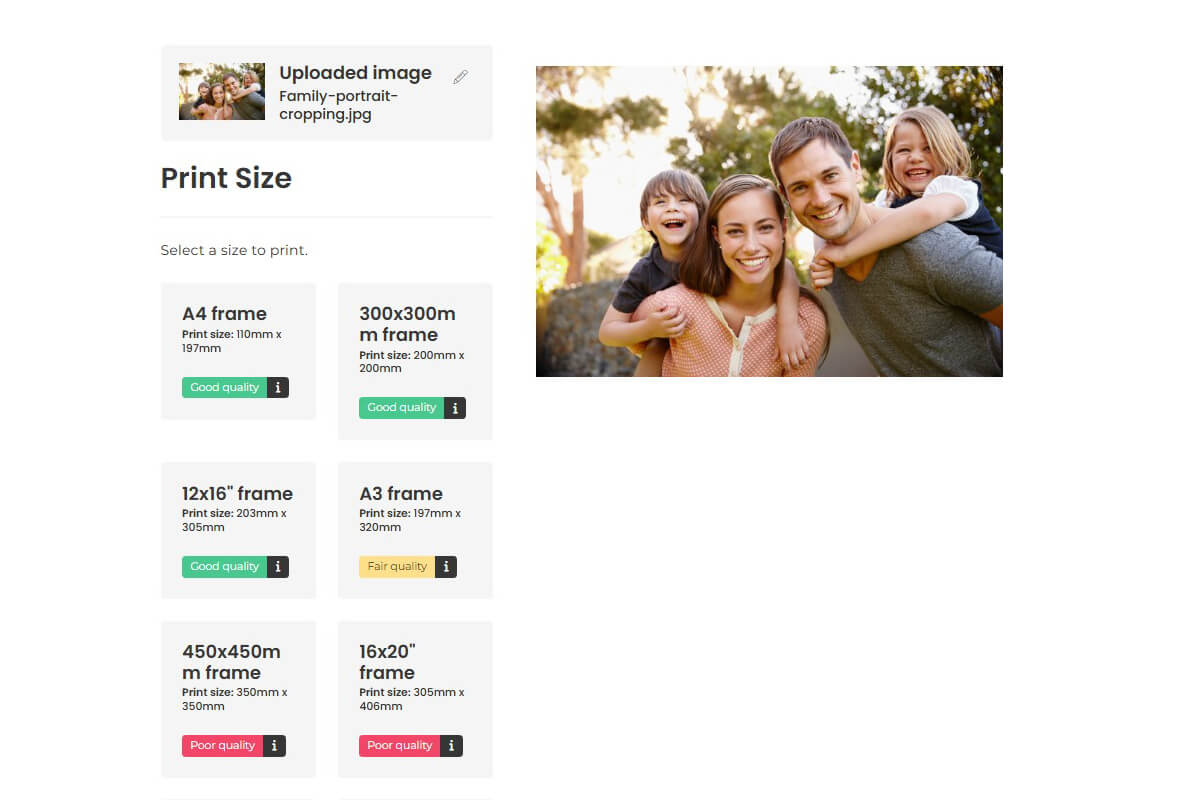Click print size text '197mm x 320mm'
This screenshot has height=800, width=1200.
tap(410, 520)
